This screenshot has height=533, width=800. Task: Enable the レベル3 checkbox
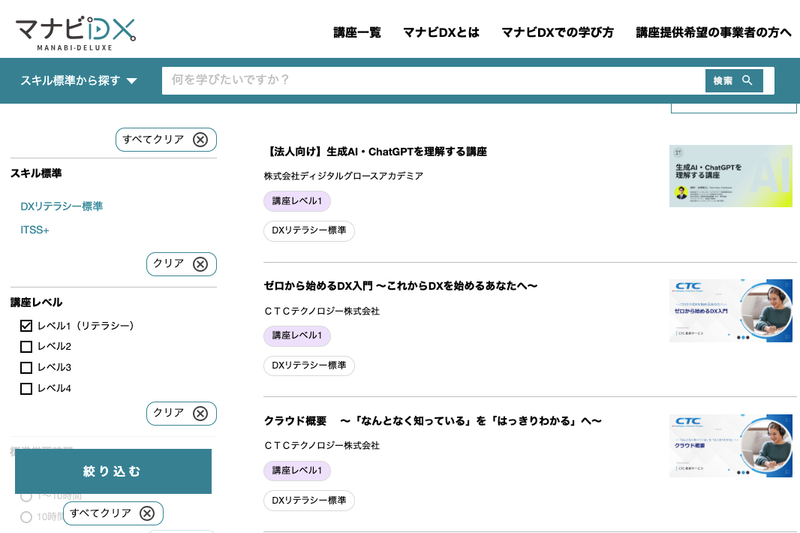pos(26,367)
